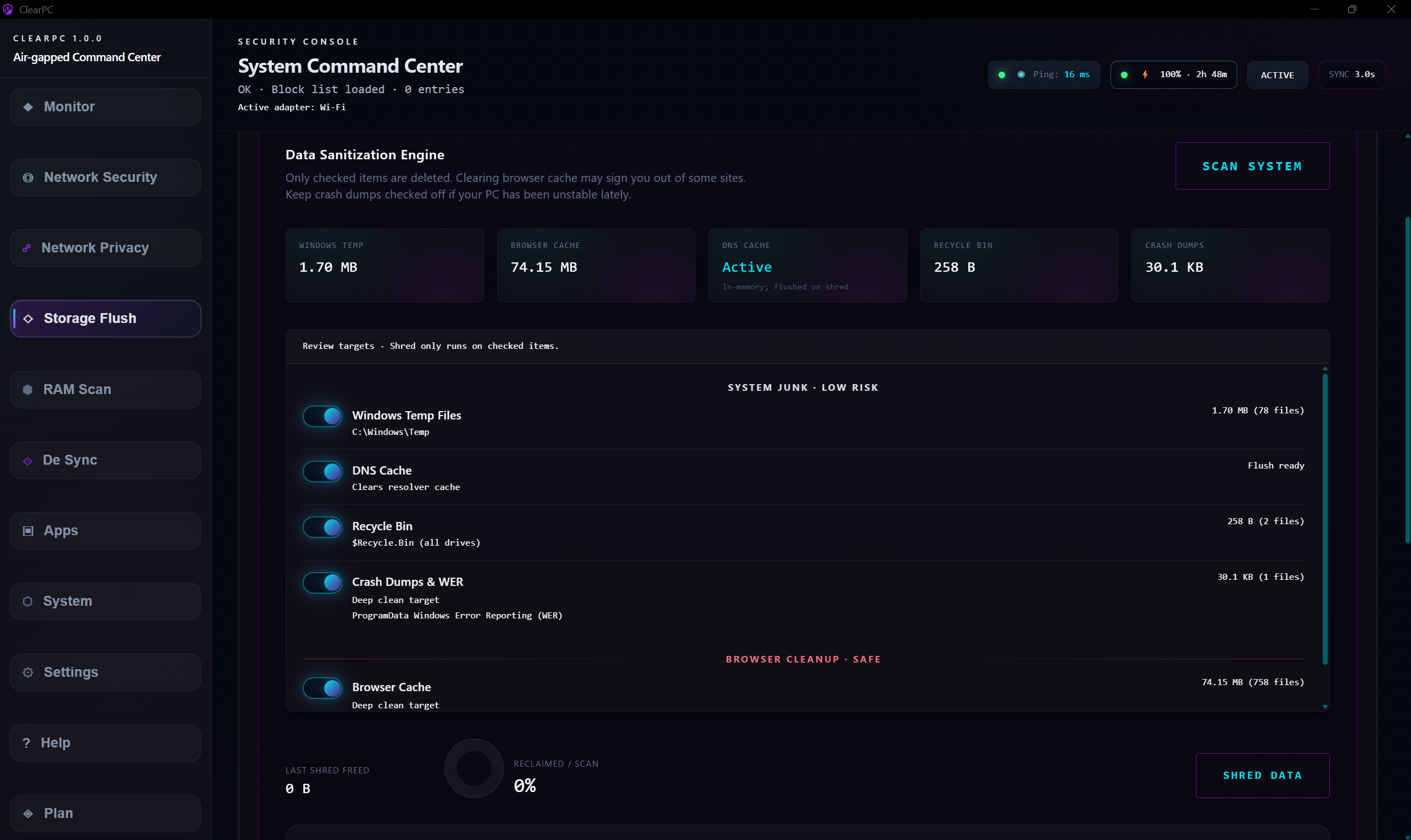
Task: Select the Crash Dumps 30.1 KB card
Action: [1230, 266]
